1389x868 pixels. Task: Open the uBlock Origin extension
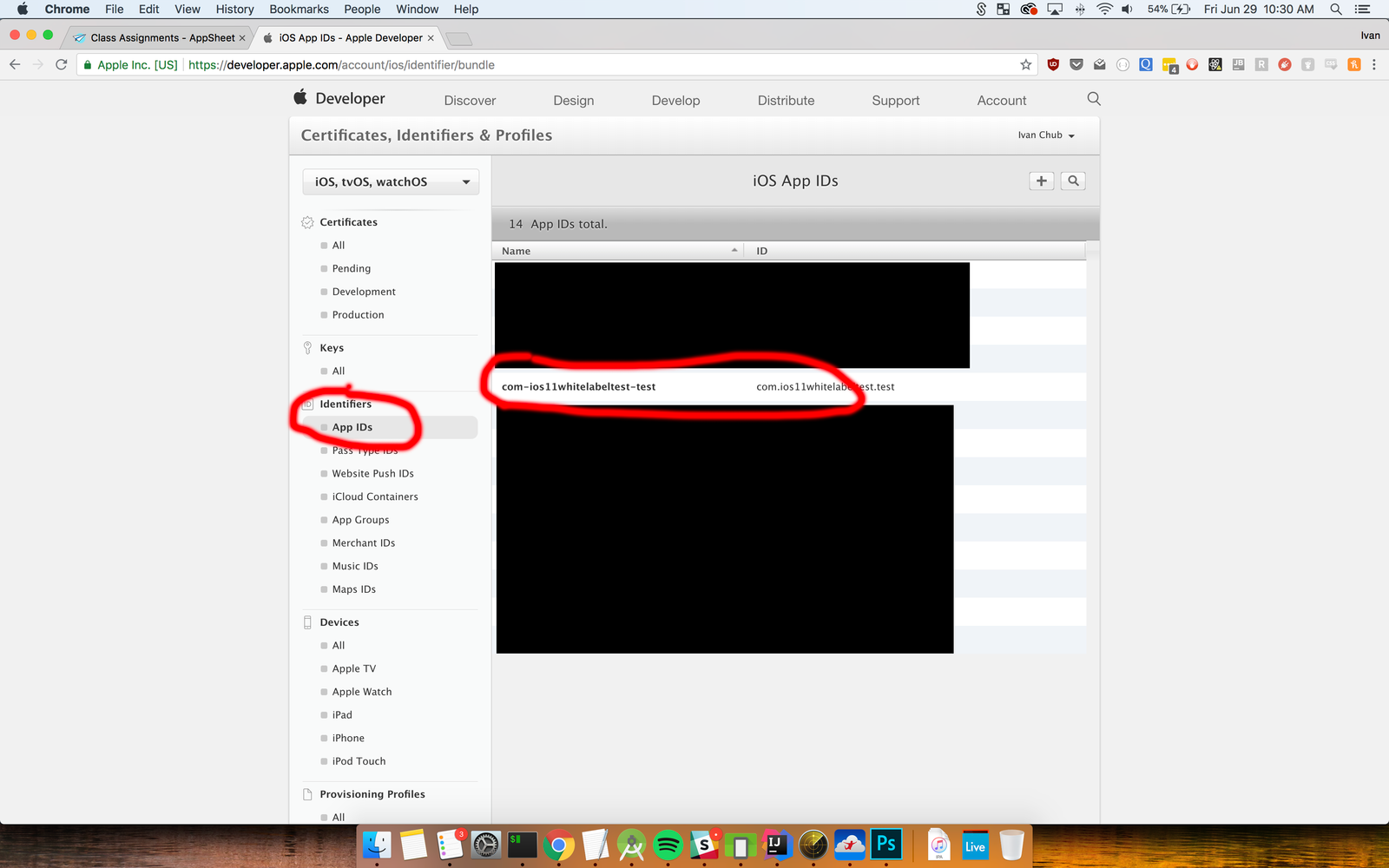[1053, 64]
